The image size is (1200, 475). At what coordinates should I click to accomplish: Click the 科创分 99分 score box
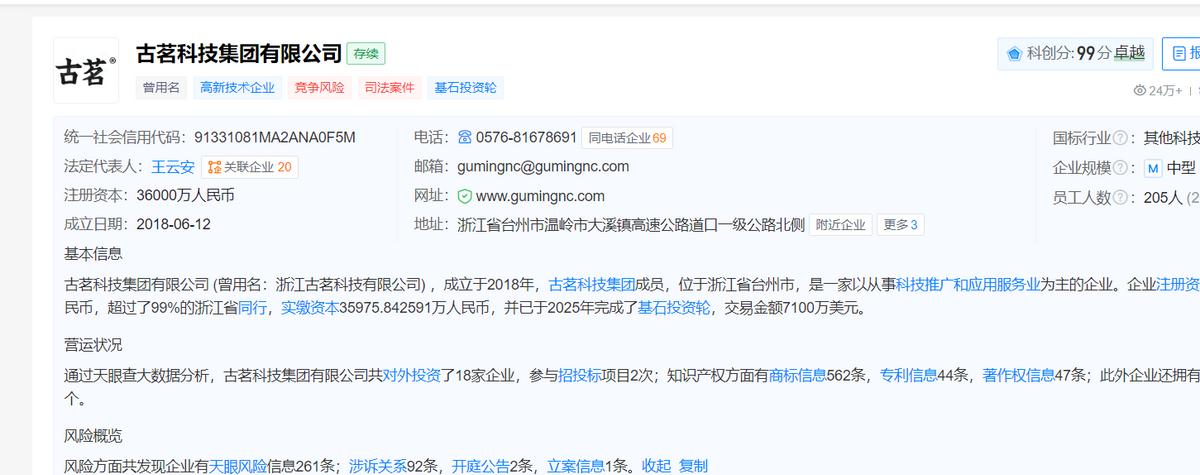coord(1075,54)
